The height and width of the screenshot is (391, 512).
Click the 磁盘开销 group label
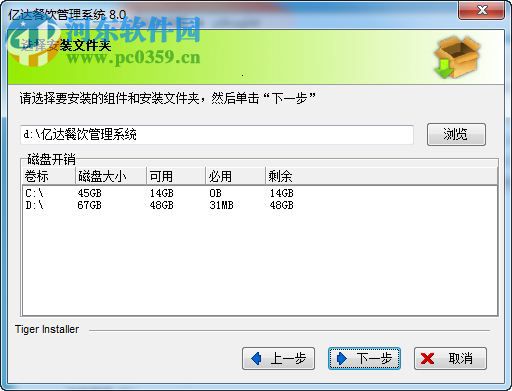(x=52, y=159)
